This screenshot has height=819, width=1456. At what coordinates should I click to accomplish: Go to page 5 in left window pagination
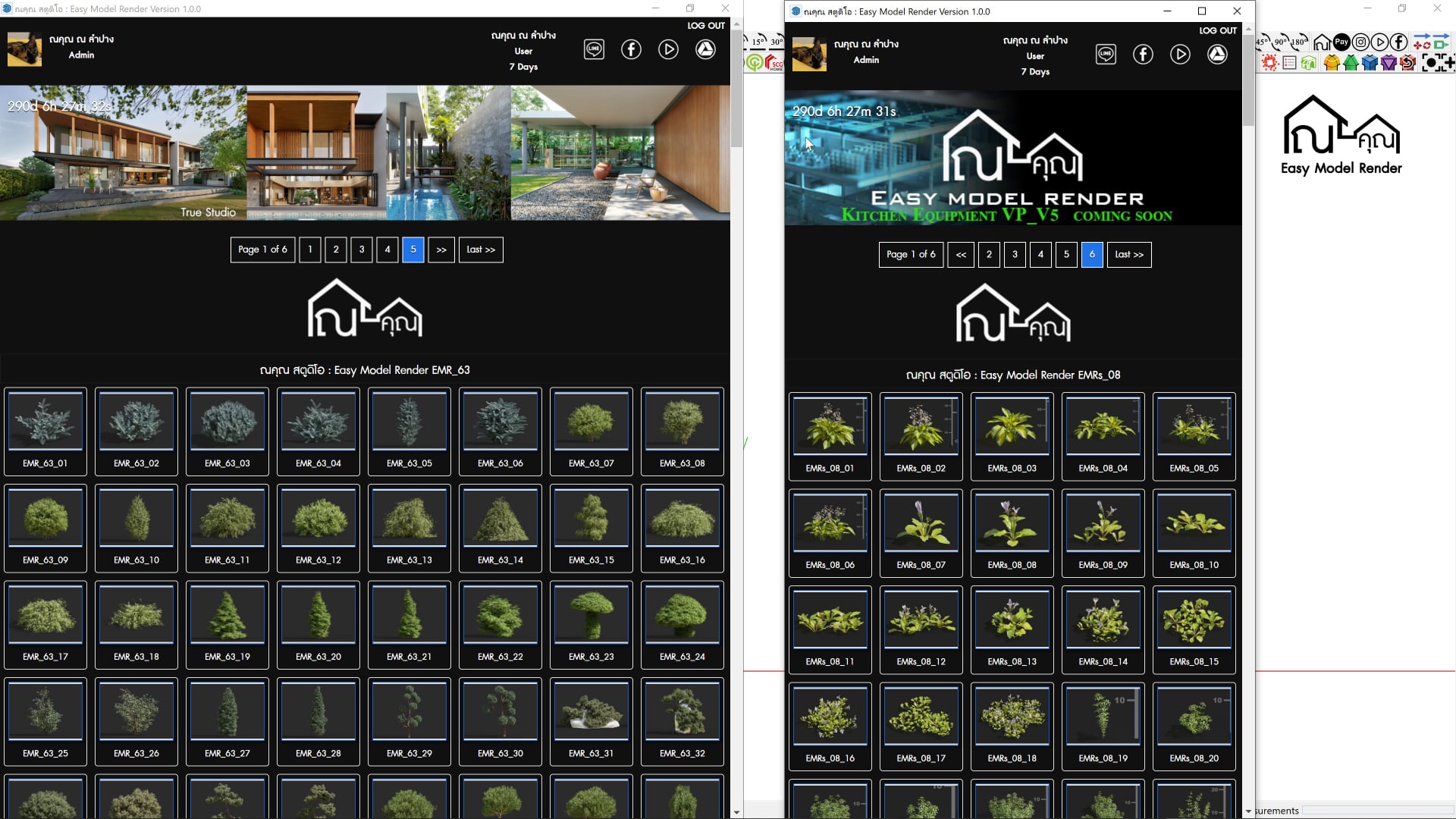tap(413, 249)
